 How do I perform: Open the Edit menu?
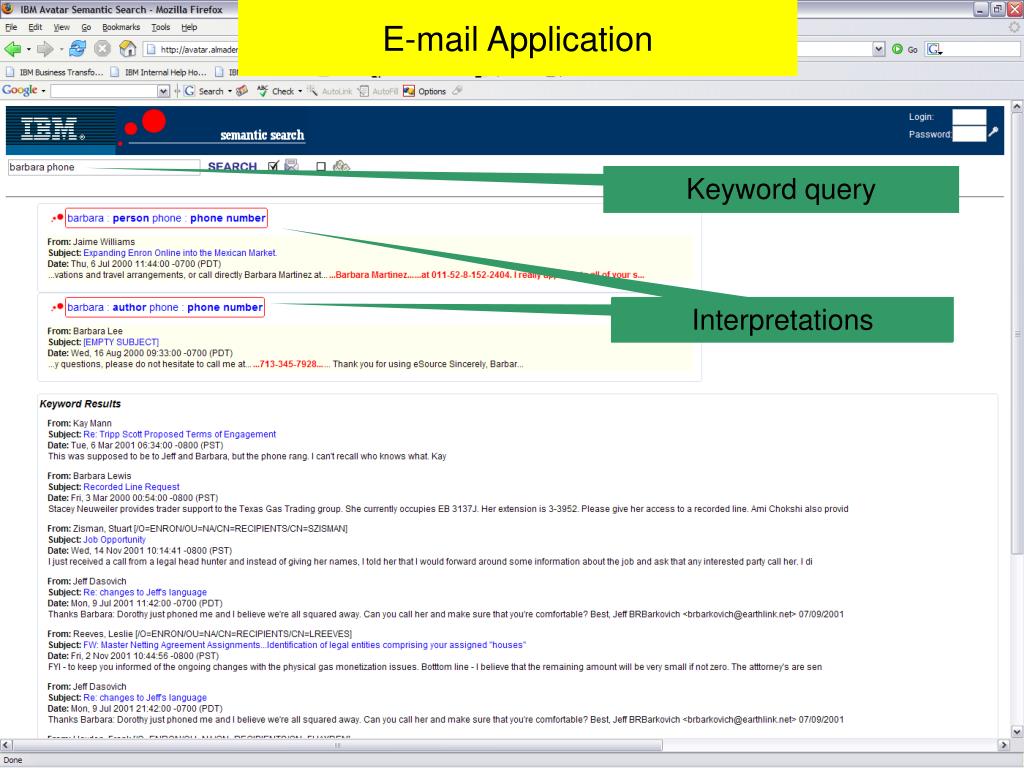35,27
